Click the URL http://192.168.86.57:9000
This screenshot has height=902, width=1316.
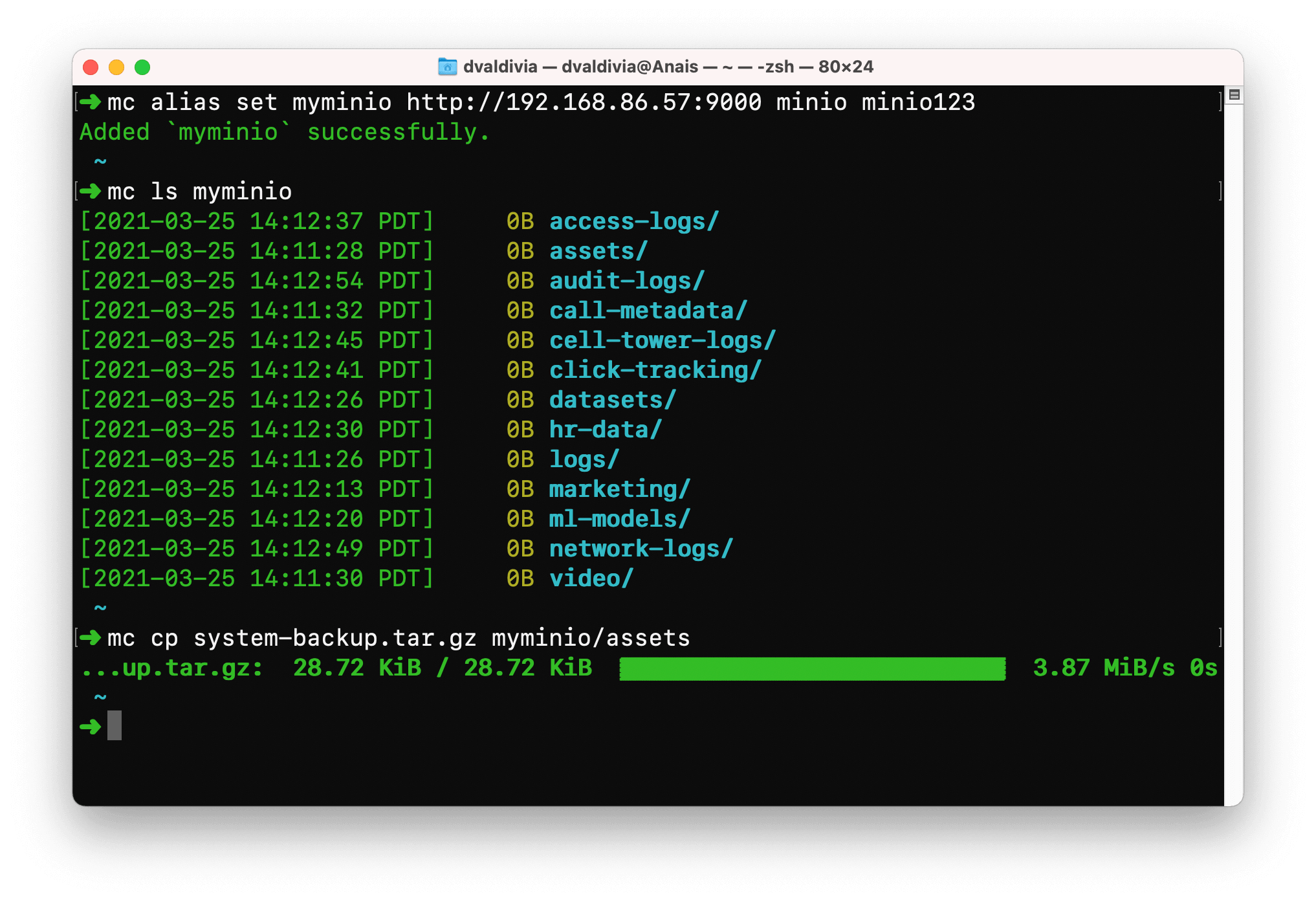(x=584, y=102)
